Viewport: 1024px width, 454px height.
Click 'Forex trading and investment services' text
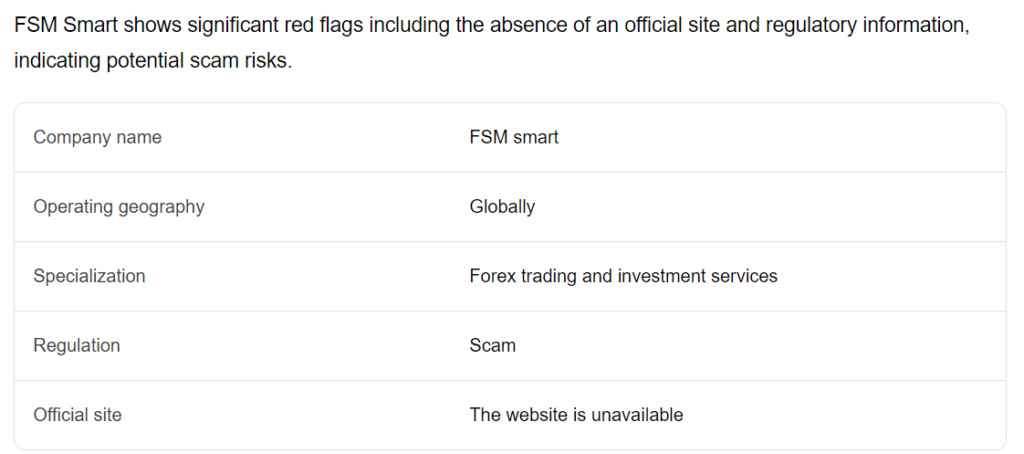(624, 276)
